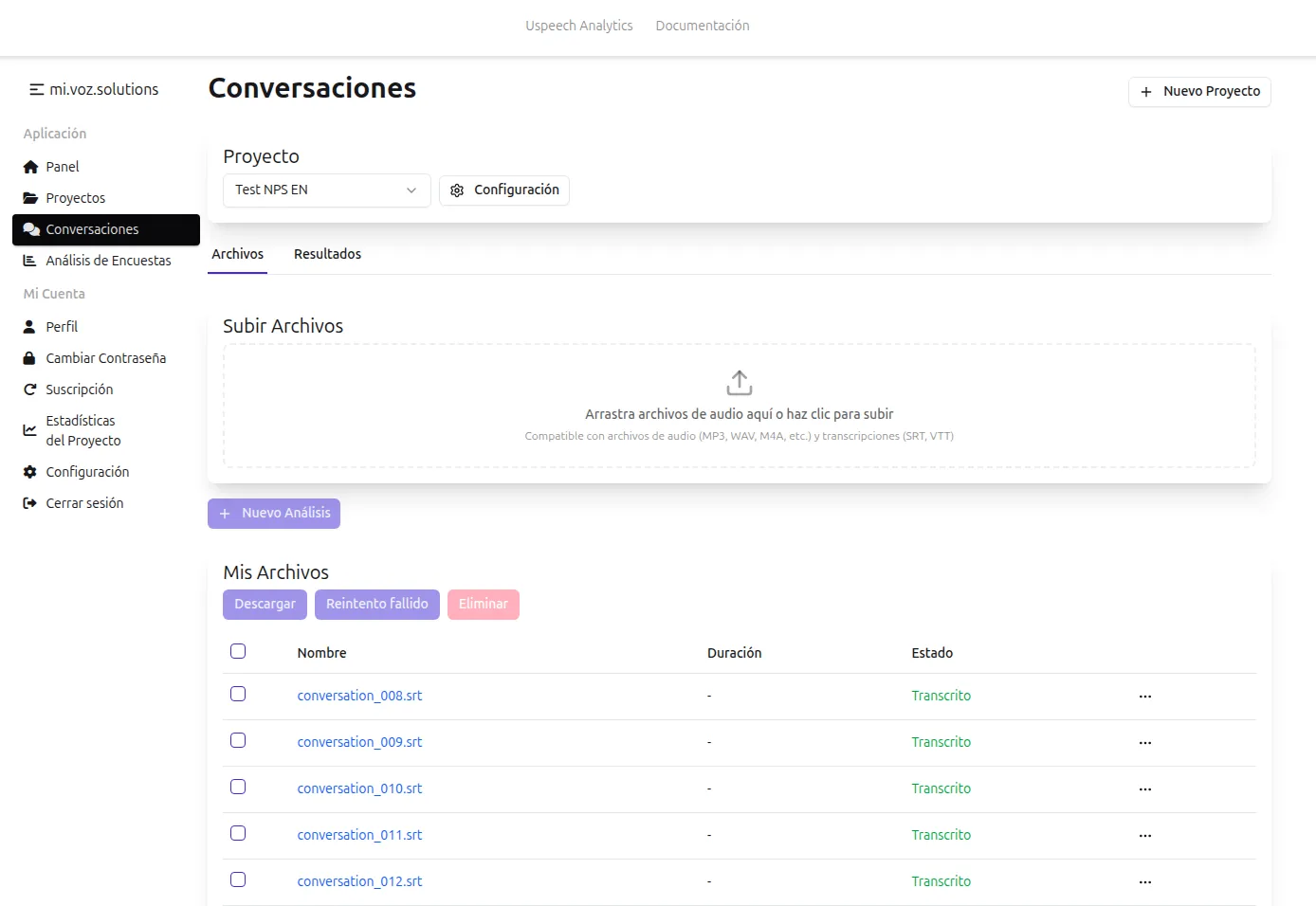The height and width of the screenshot is (906, 1316).
Task: Select the Proyectos folder icon
Action: 31,197
